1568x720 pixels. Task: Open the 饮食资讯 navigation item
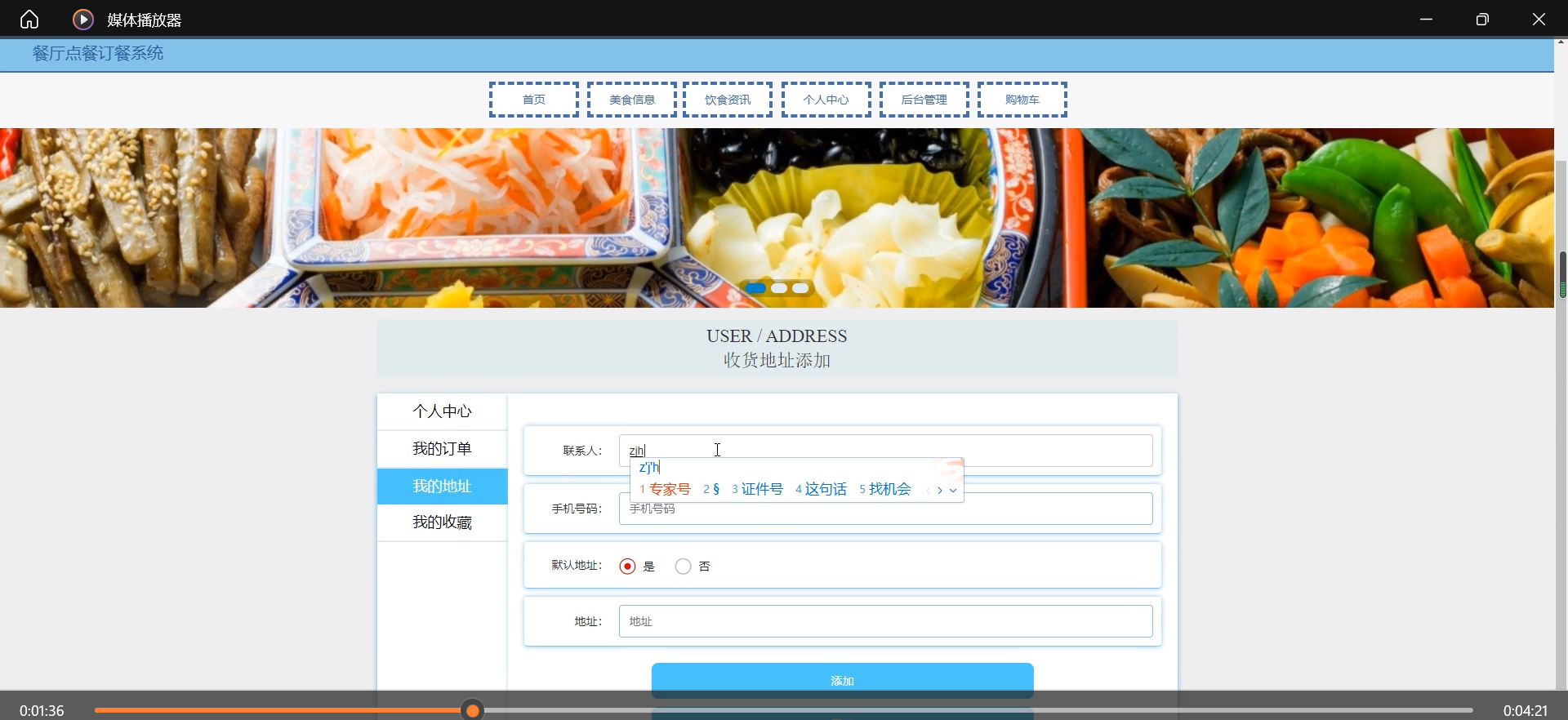[x=728, y=100]
